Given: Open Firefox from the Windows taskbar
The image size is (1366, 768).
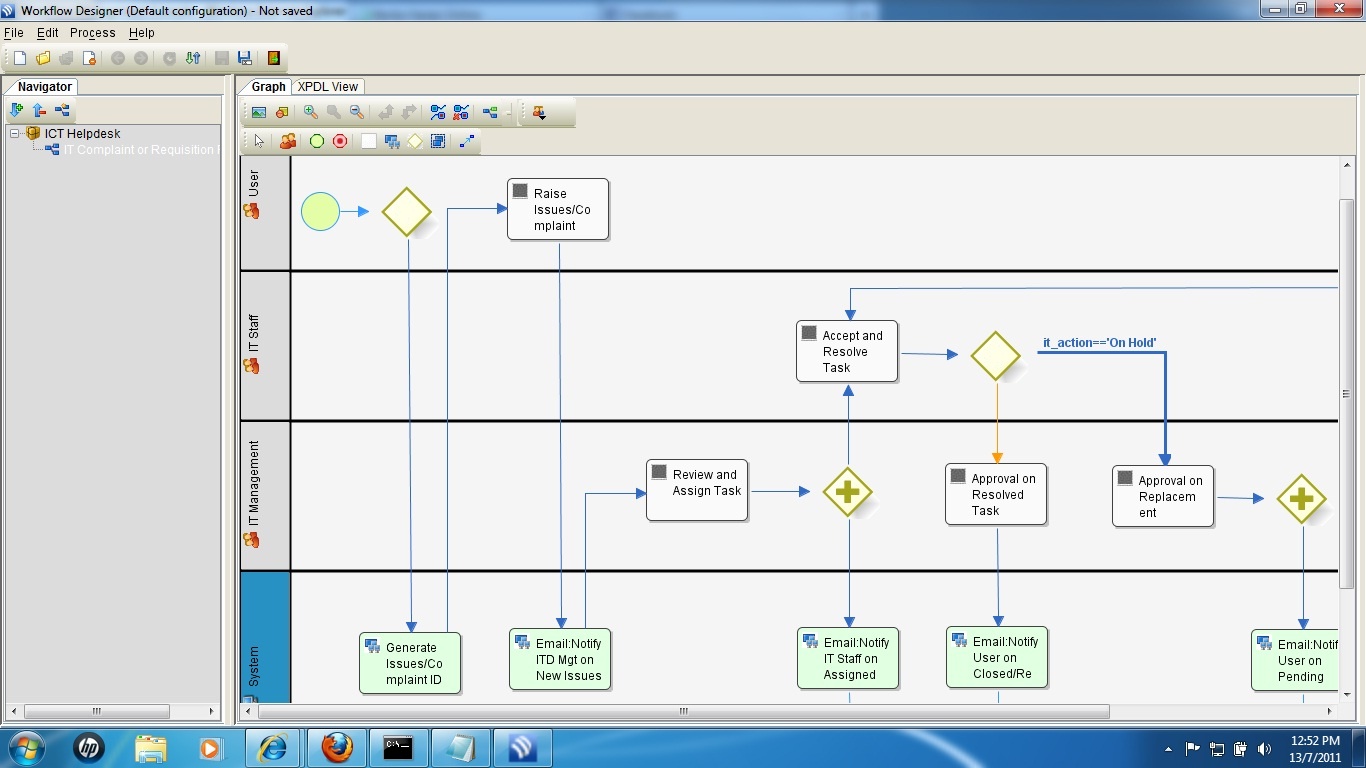Looking at the screenshot, I should tap(337, 747).
